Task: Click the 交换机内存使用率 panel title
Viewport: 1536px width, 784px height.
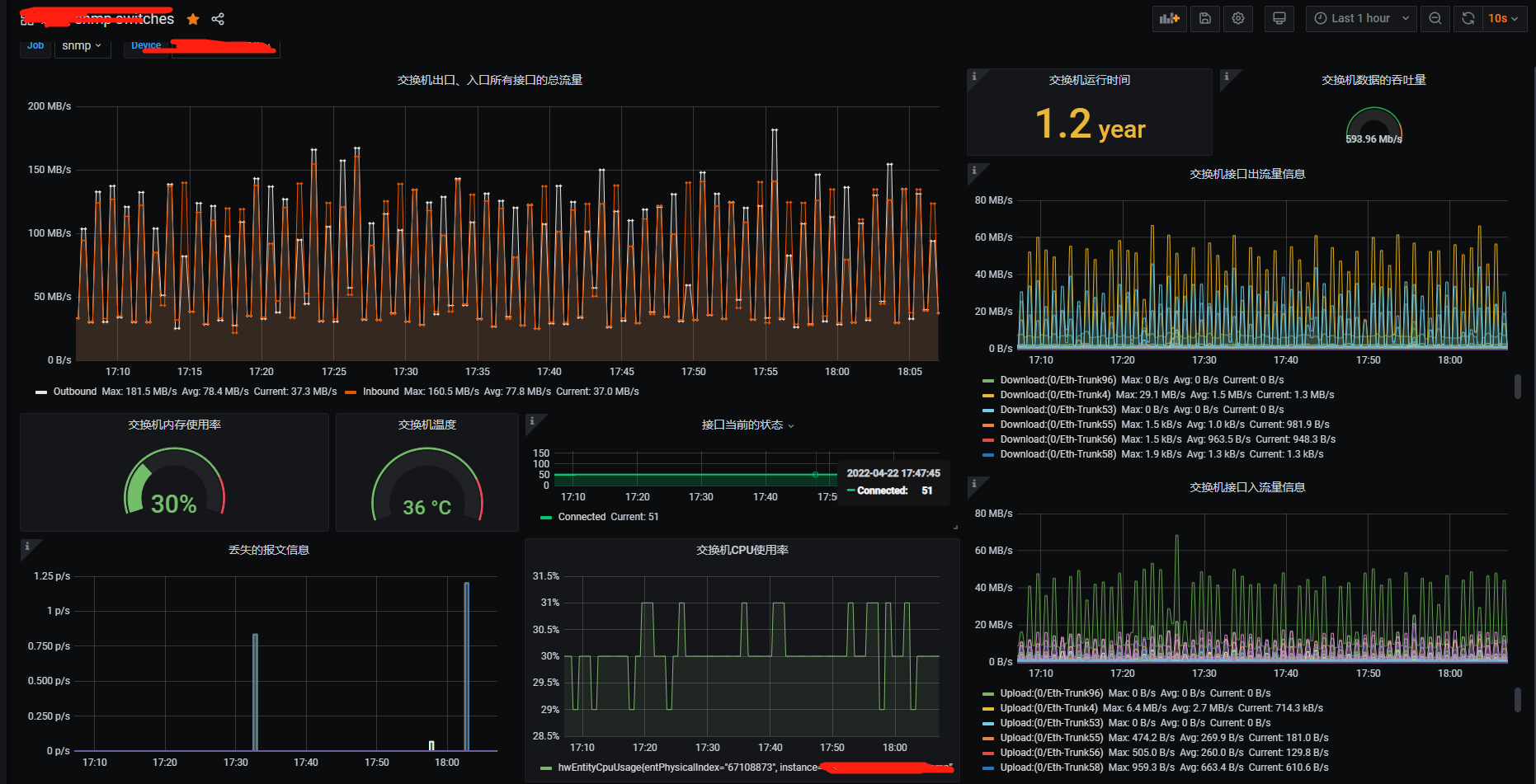Action: 174,425
